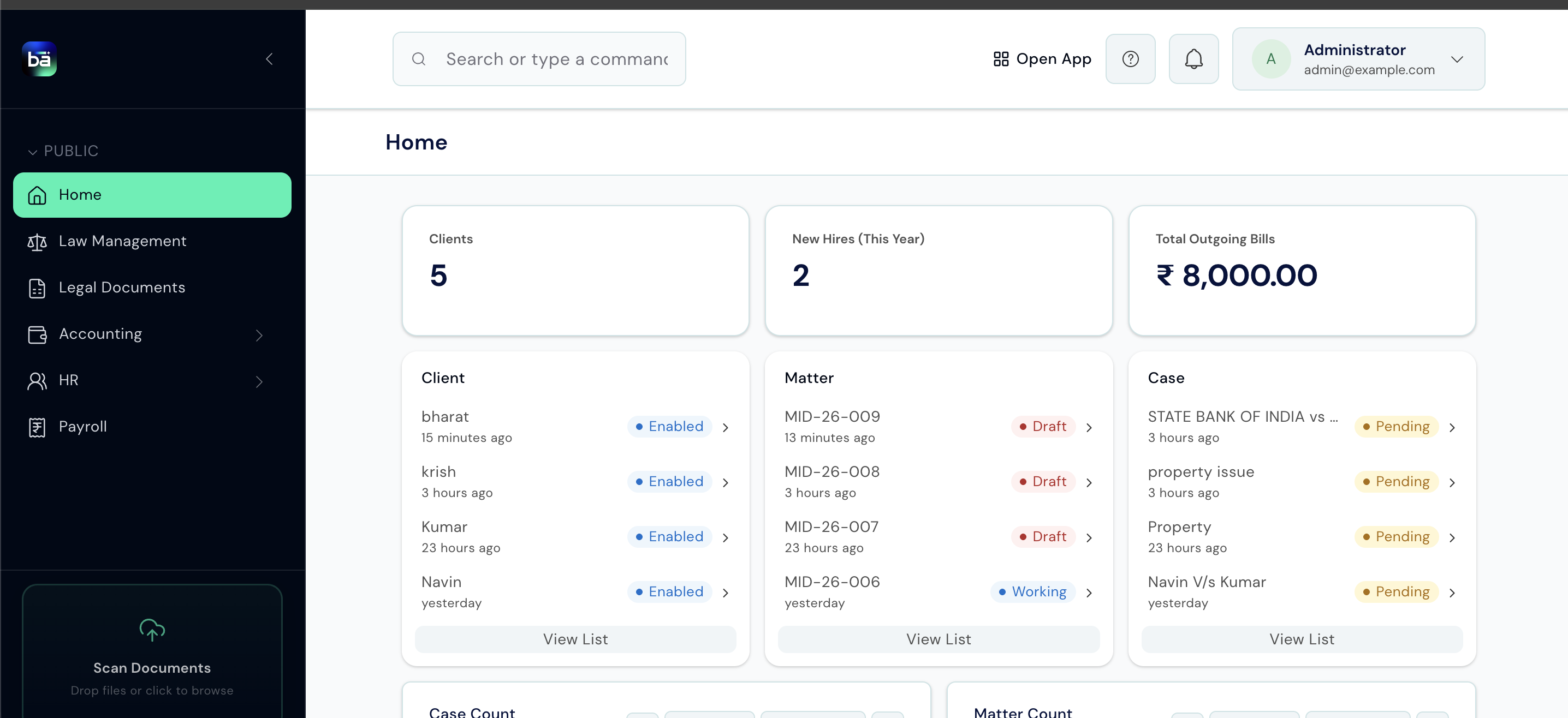Open MID-26-006 via its arrow
This screenshot has width=1568, height=718.
click(1089, 593)
